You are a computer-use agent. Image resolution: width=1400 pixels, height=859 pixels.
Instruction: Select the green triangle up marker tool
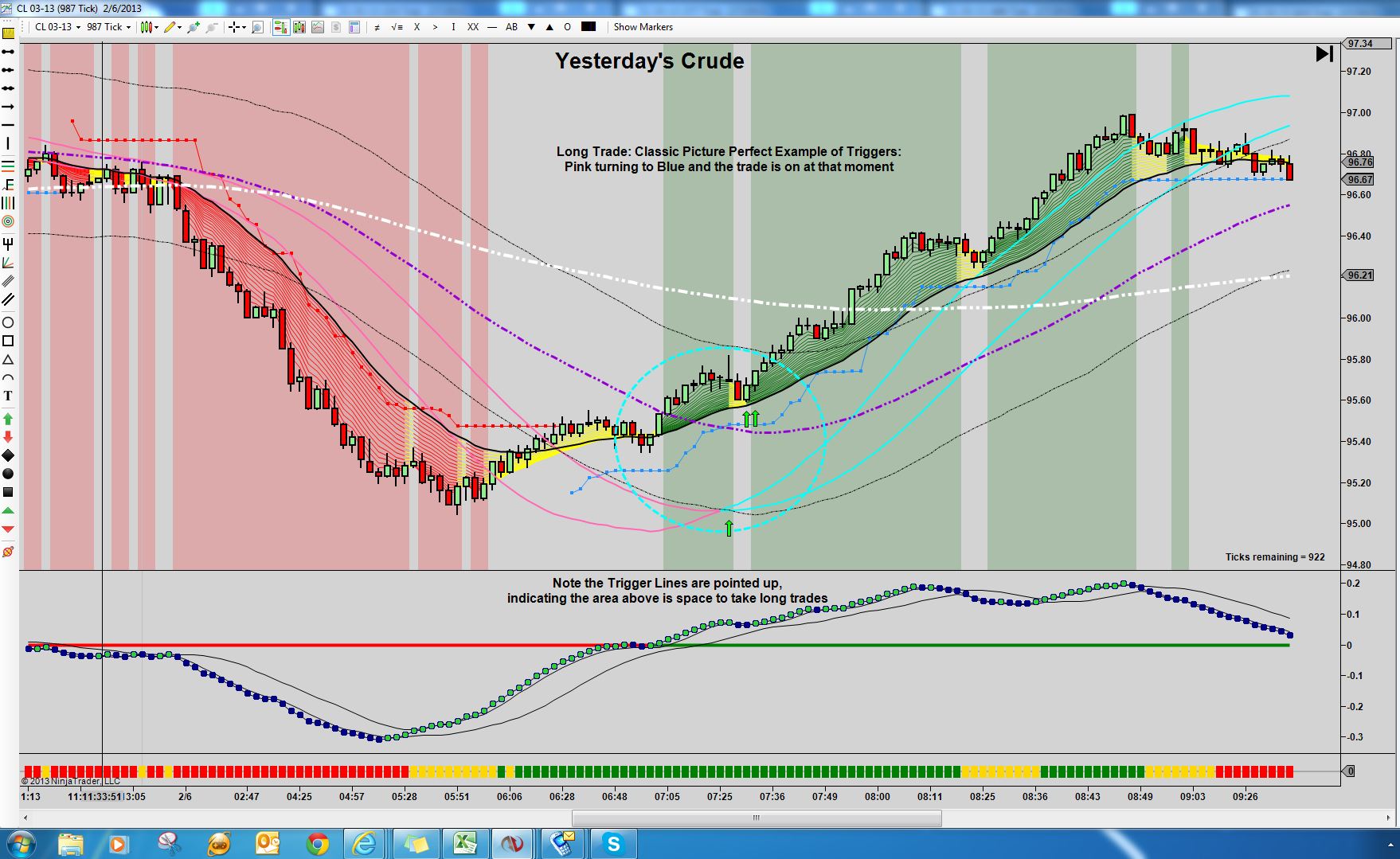(8, 510)
